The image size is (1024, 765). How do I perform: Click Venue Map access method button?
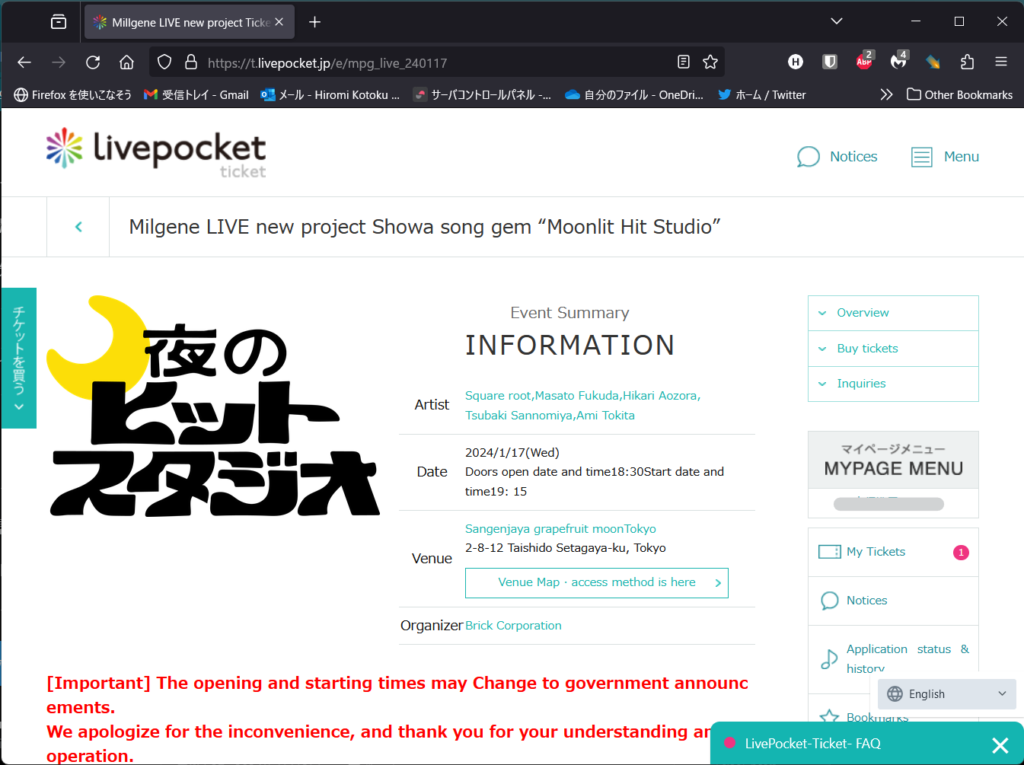click(596, 582)
